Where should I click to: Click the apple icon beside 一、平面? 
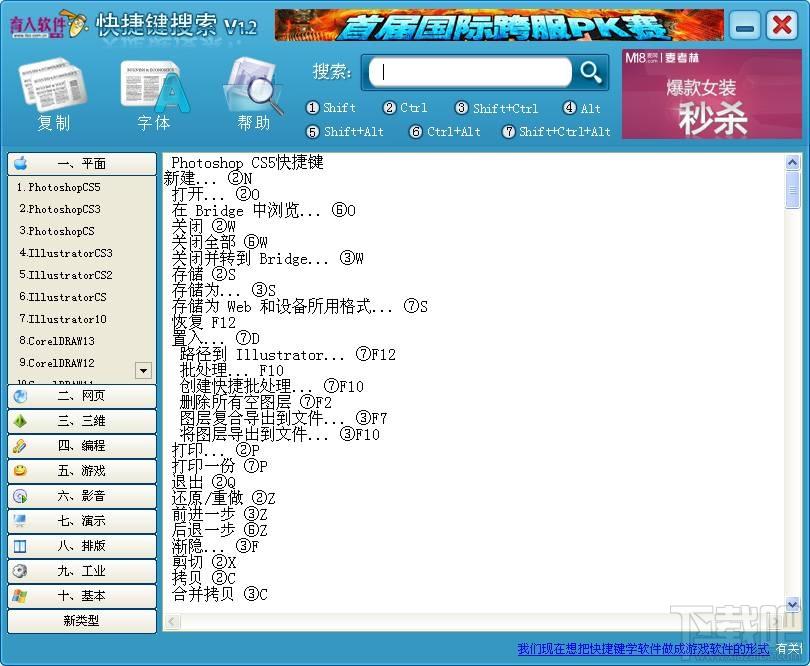(x=21, y=163)
